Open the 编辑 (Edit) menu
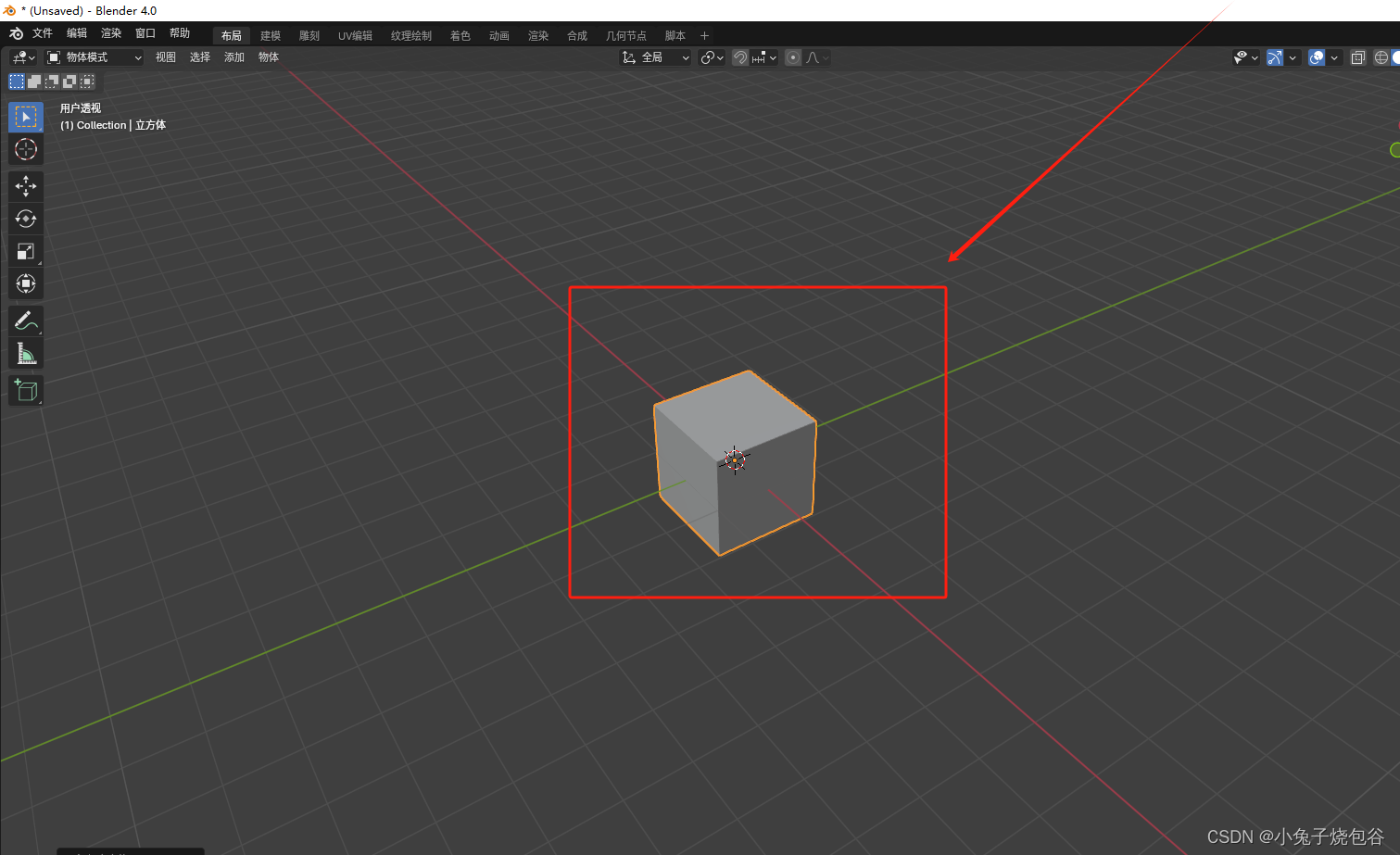The image size is (1400, 855). pyautogui.click(x=77, y=33)
